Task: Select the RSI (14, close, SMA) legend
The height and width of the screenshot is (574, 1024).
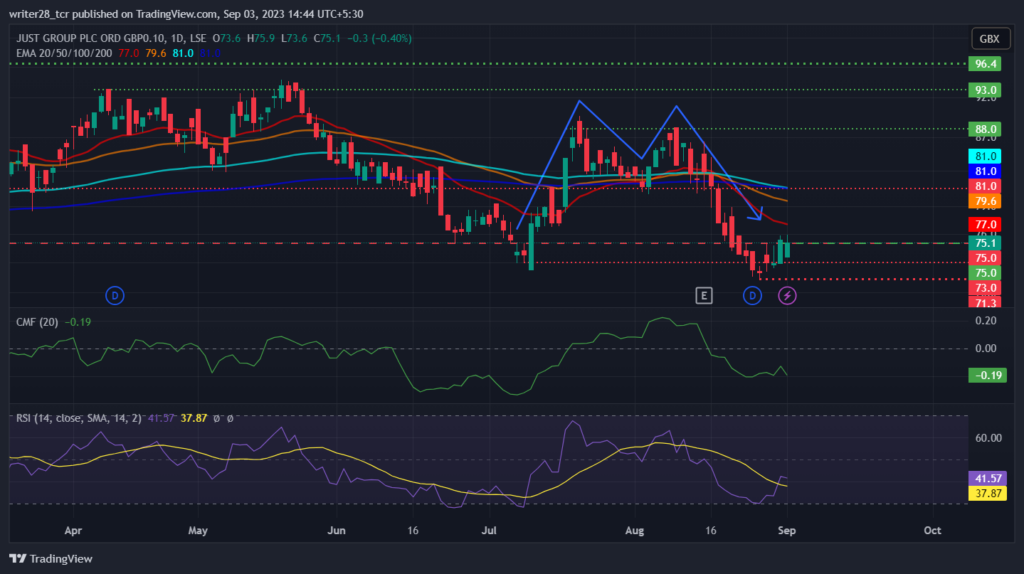Action: 78,418
